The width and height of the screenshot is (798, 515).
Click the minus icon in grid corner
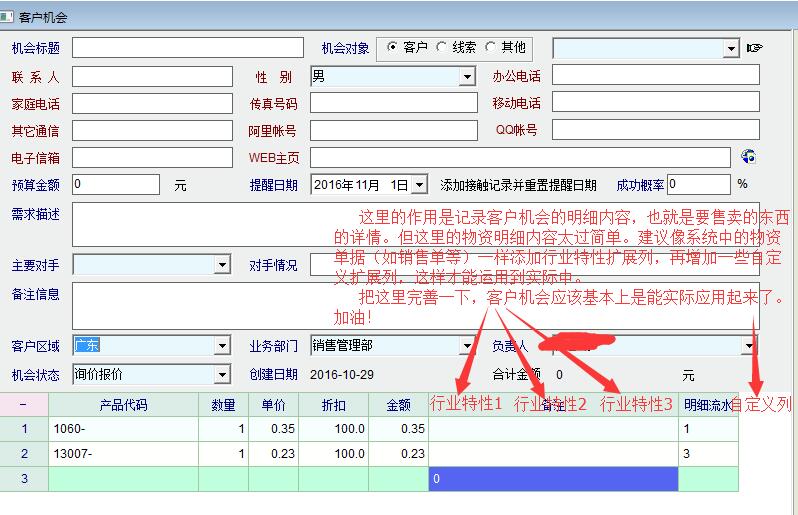click(23, 405)
